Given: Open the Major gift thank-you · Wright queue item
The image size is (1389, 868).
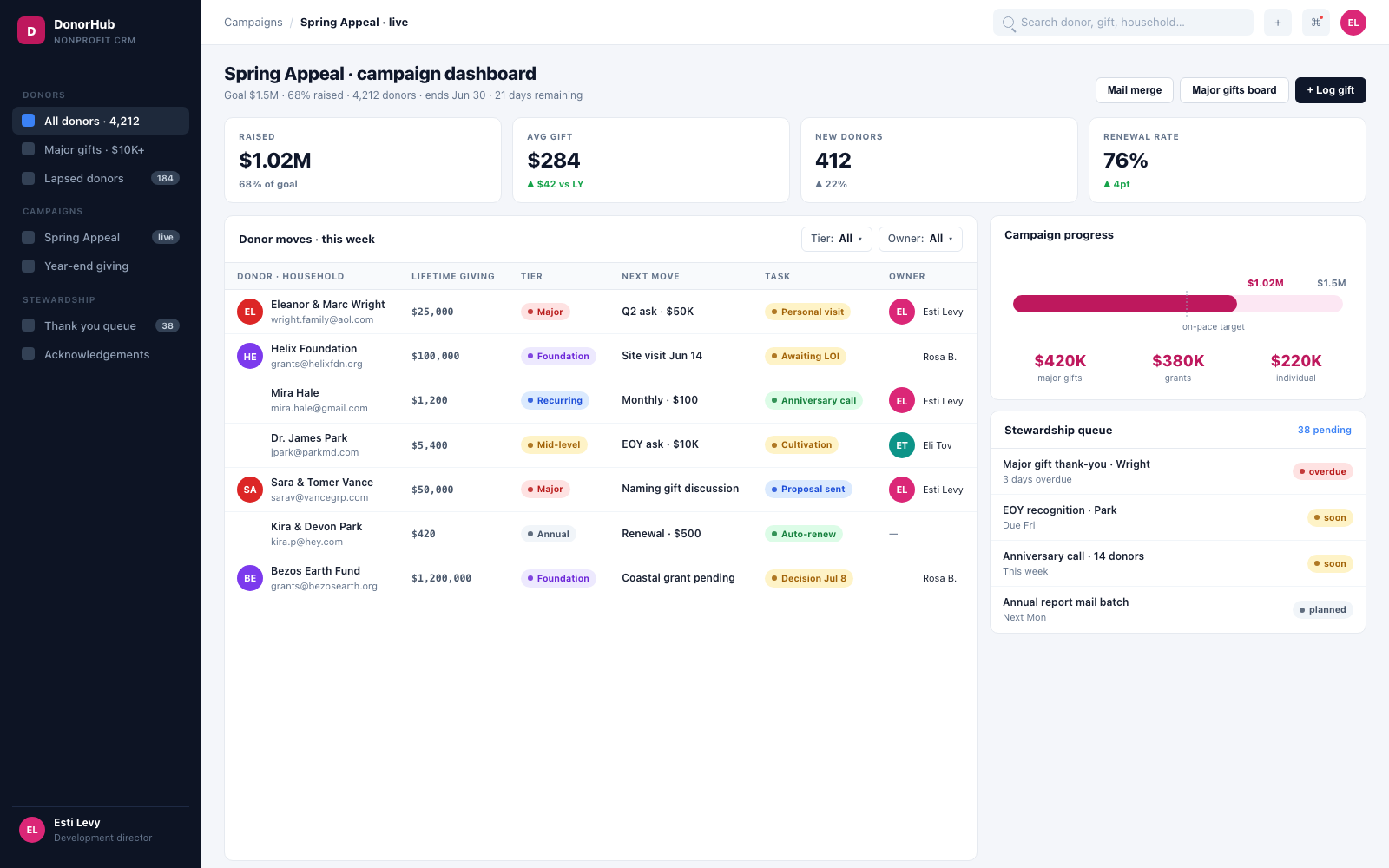Looking at the screenshot, I should [1178, 471].
